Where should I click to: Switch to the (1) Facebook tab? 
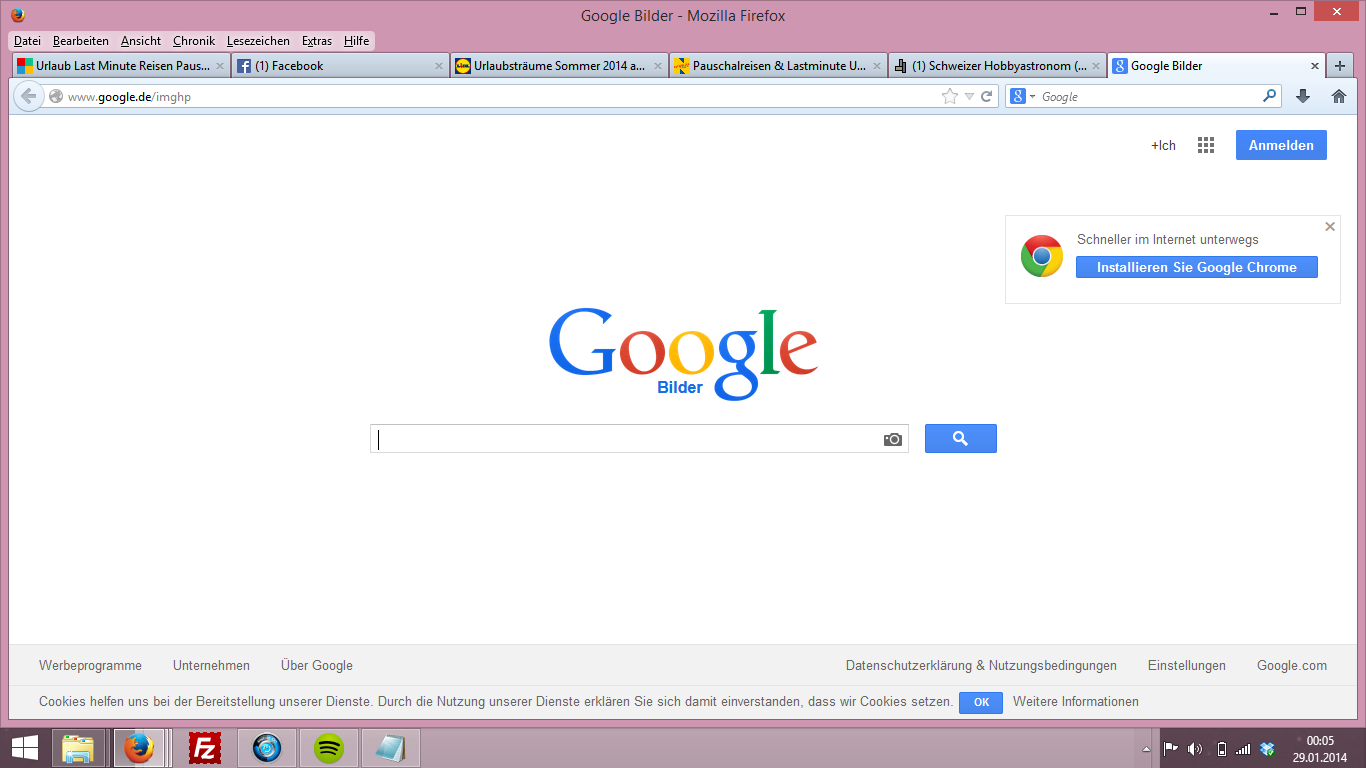pos(340,66)
